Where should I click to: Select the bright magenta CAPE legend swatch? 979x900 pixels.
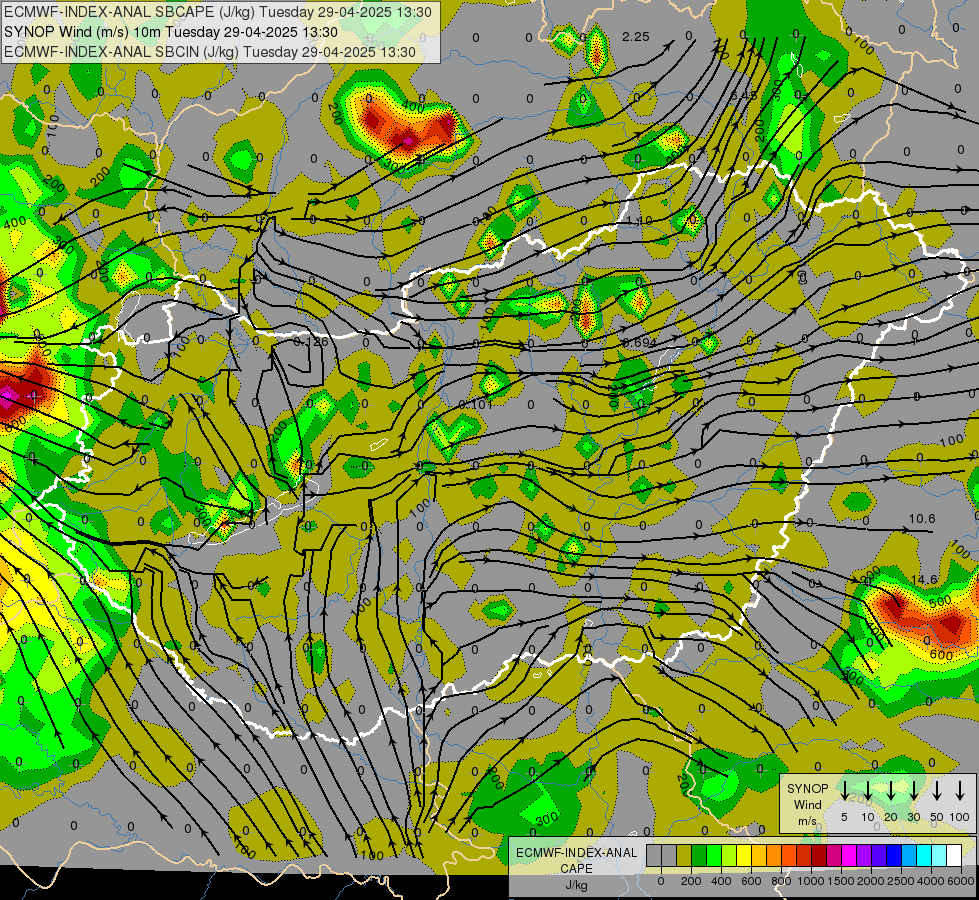pyautogui.click(x=849, y=855)
